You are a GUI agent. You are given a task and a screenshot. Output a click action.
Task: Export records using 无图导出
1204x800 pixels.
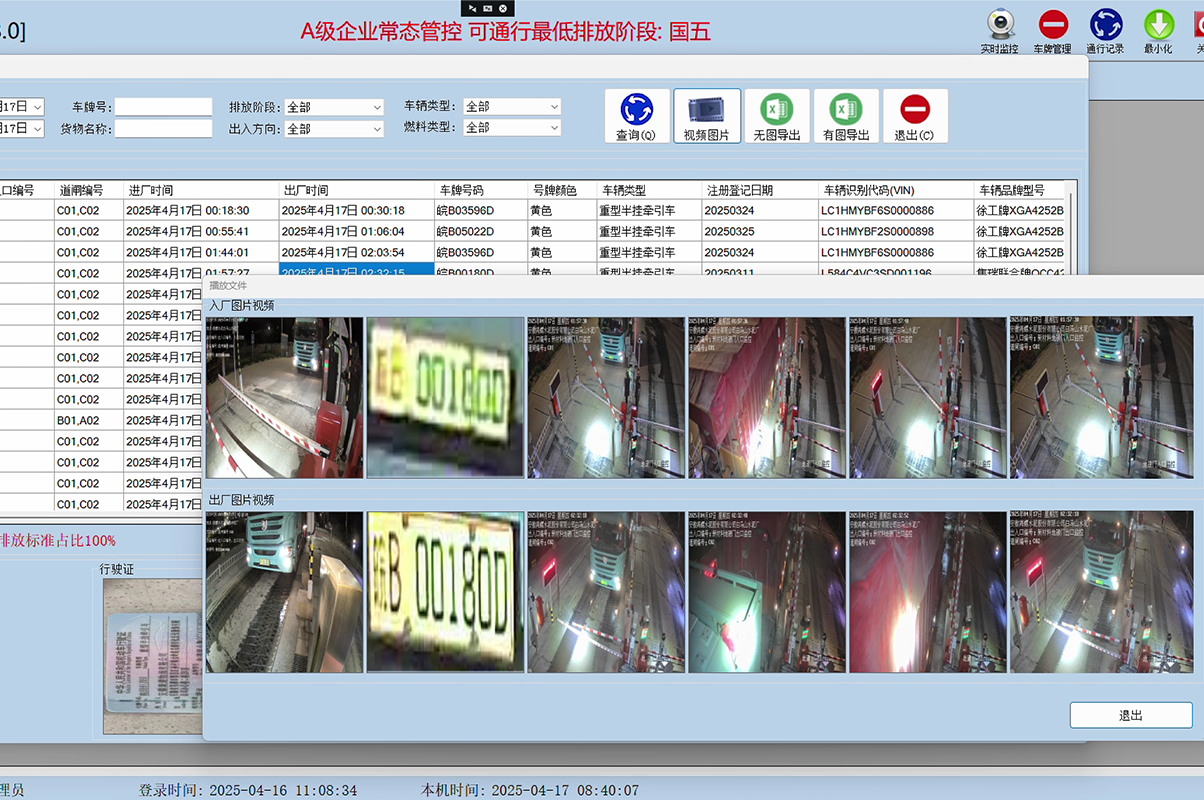point(777,116)
